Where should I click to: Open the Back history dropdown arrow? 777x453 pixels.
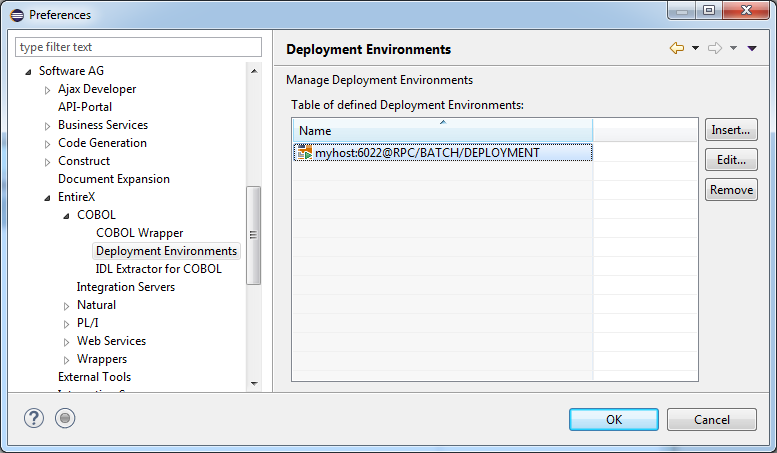pyautogui.click(x=695, y=48)
